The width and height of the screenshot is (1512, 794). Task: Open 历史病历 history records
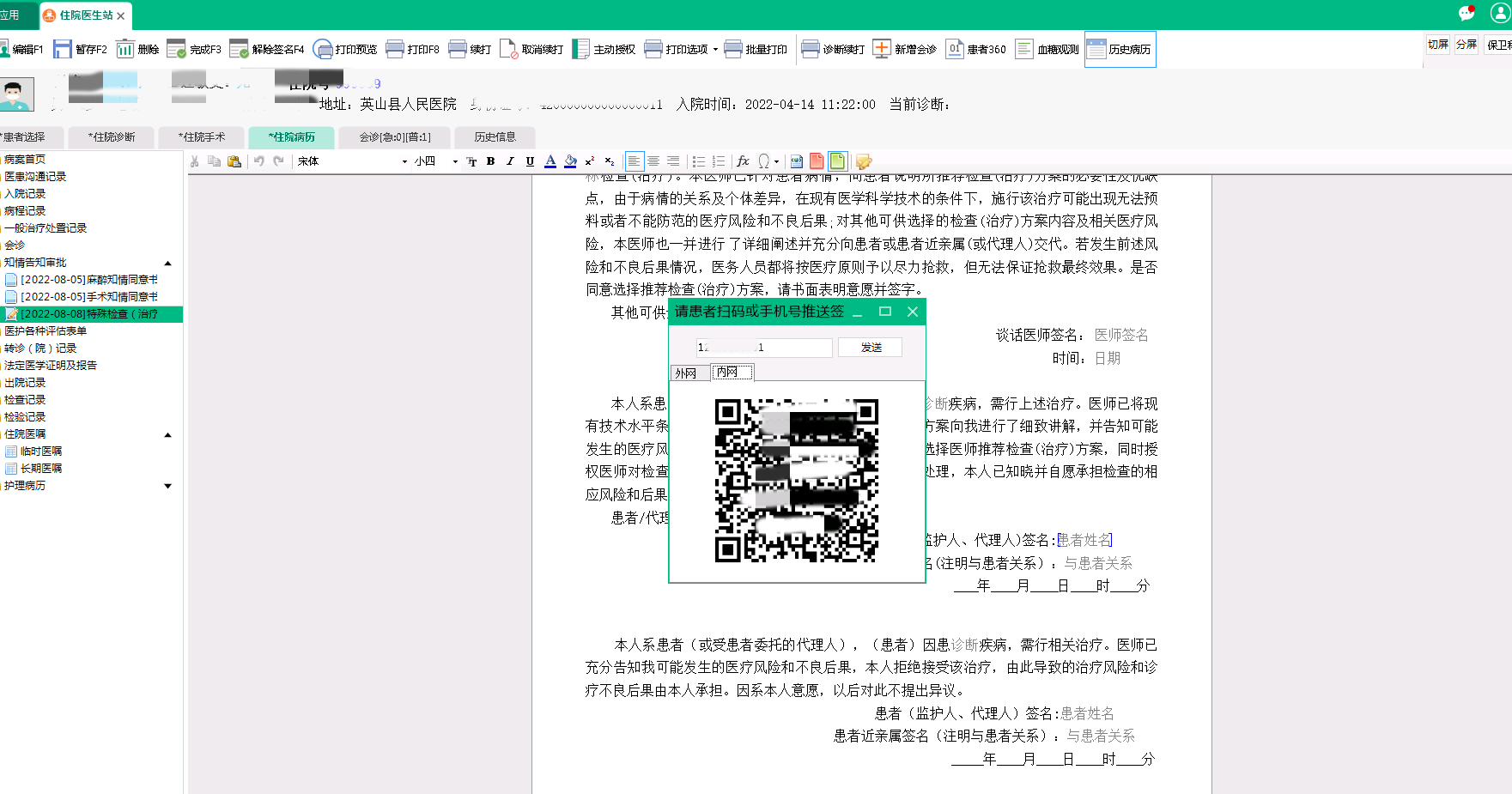pos(1120,49)
